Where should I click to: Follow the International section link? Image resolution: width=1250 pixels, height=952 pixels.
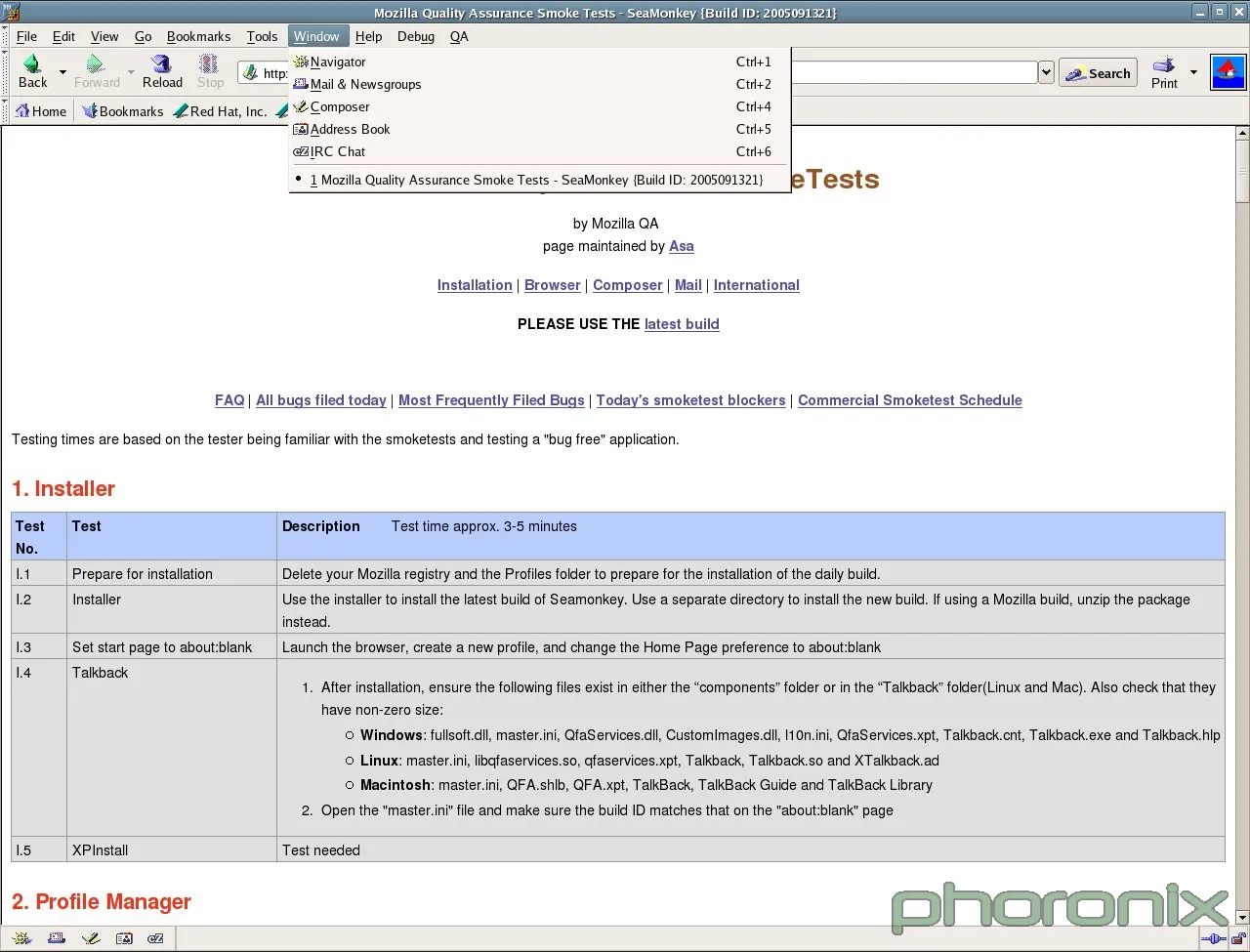point(757,285)
